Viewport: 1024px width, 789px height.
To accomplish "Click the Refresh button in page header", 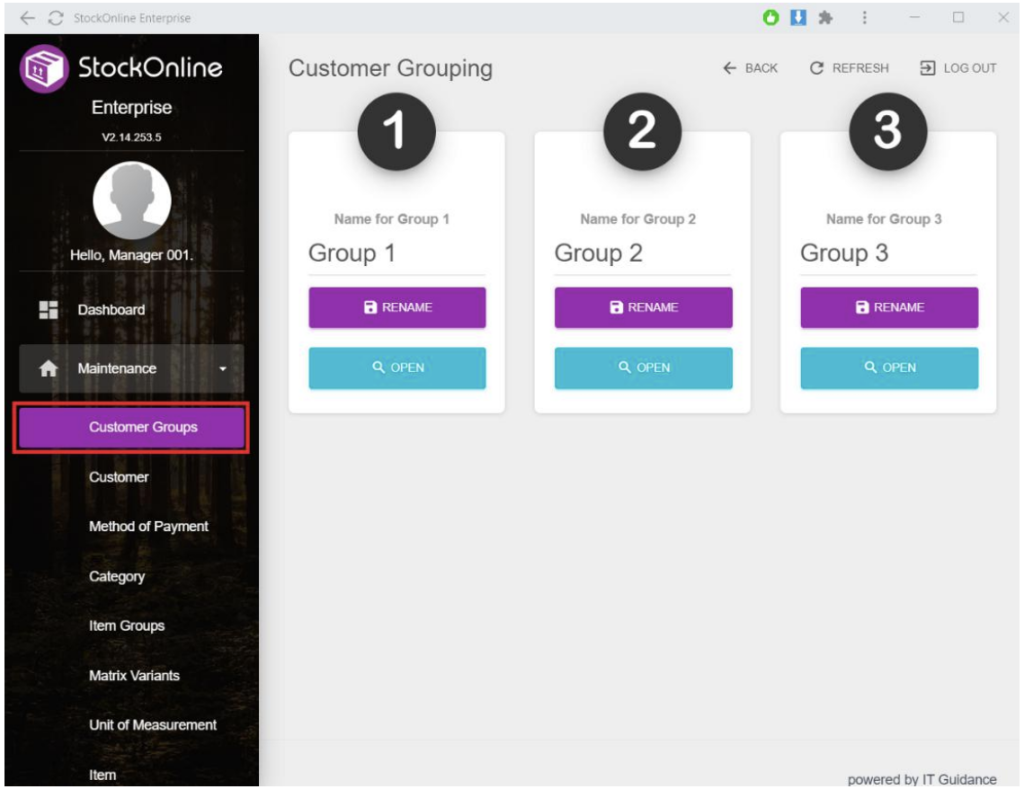I will (x=849, y=68).
